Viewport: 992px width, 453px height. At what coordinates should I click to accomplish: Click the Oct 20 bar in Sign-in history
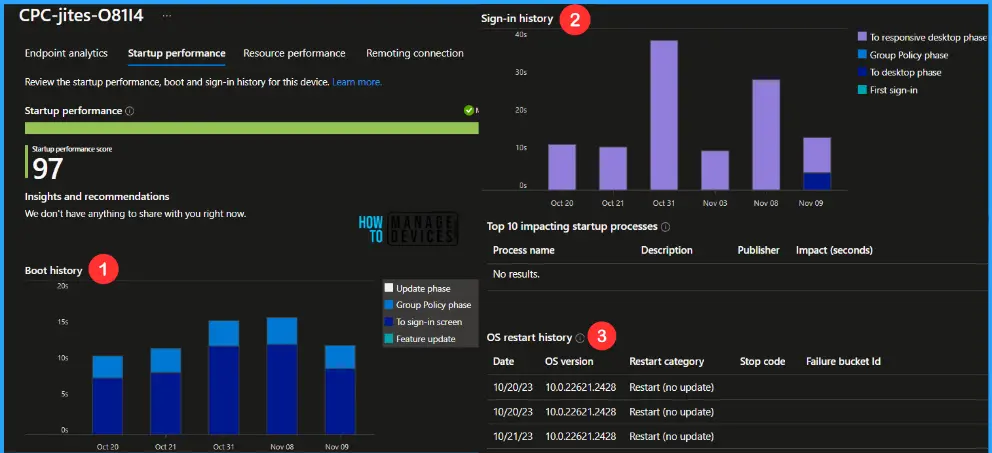(562, 168)
